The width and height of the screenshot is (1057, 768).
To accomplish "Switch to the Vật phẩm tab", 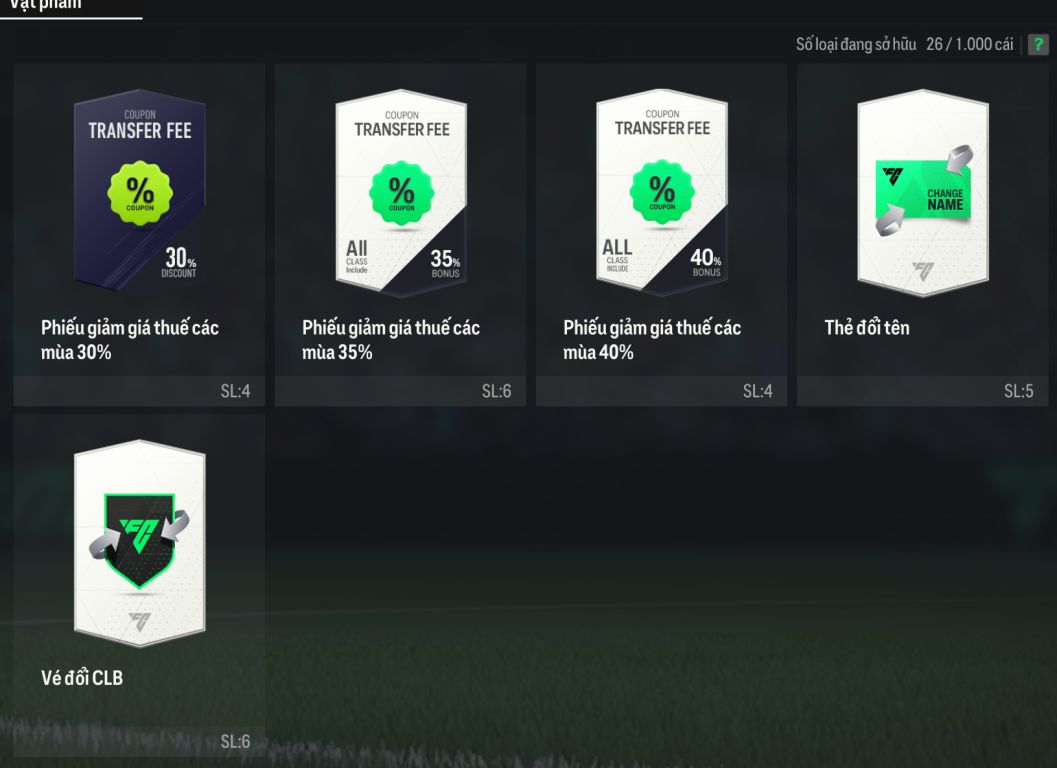I will (x=45, y=5).
